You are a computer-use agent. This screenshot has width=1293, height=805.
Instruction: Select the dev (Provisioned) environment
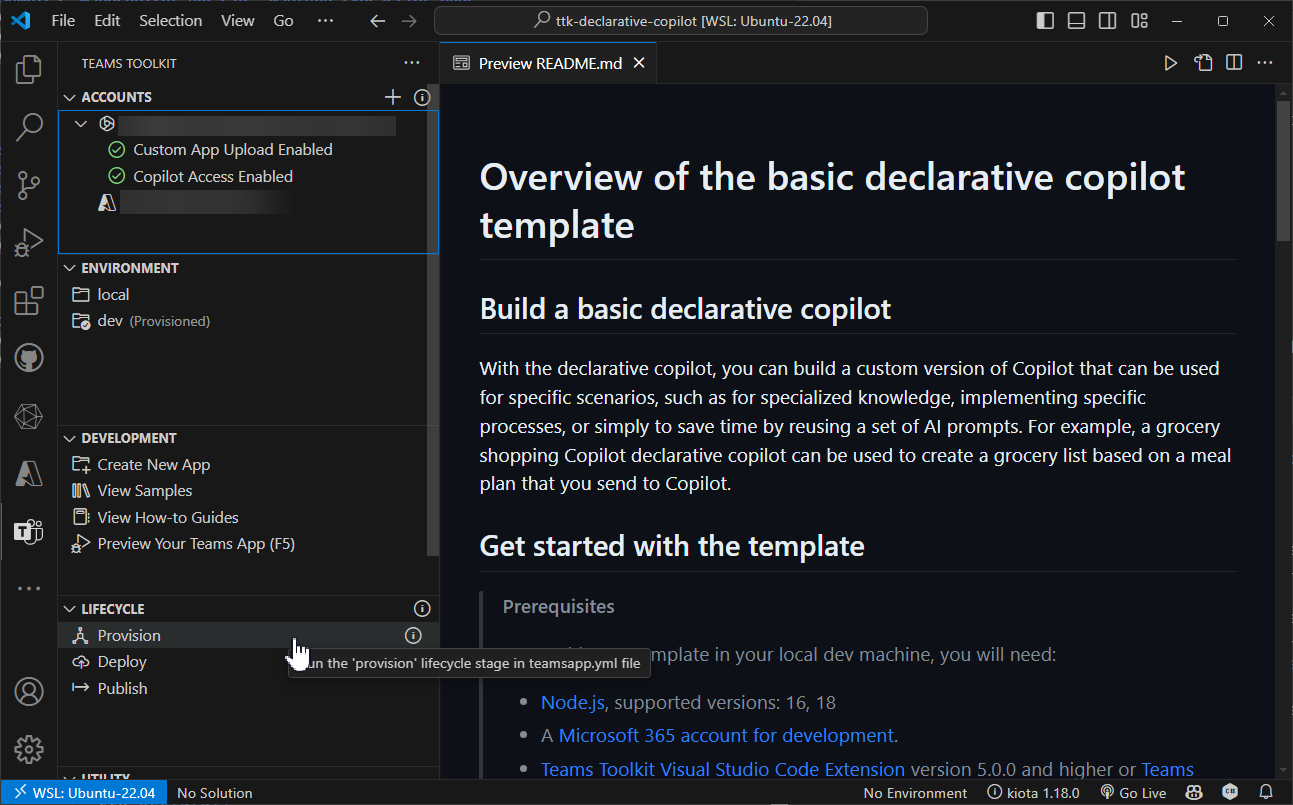coord(248,321)
